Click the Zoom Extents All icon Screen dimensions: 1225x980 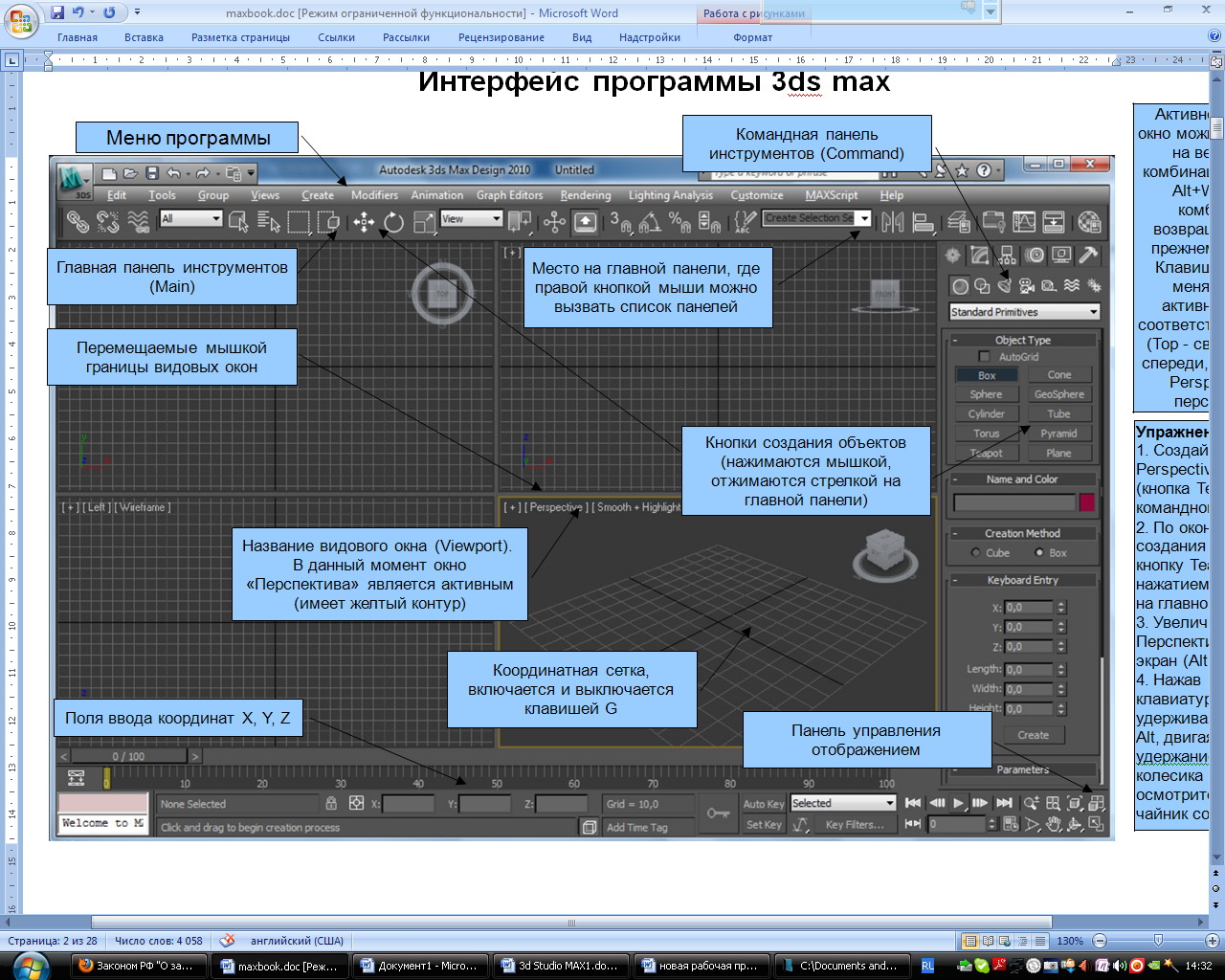pyautogui.click(x=1097, y=803)
